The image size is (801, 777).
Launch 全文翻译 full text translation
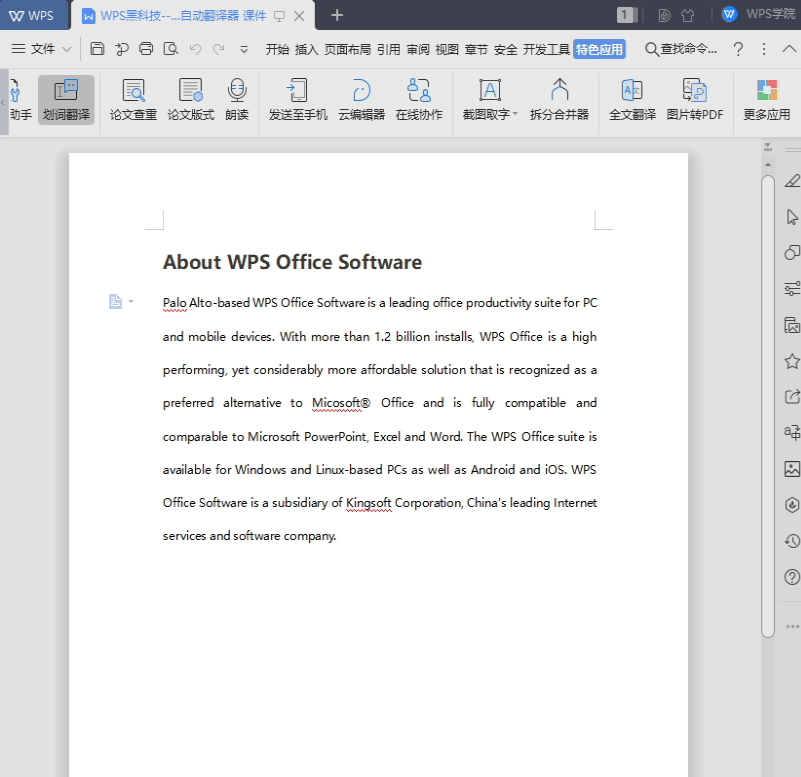[x=632, y=100]
